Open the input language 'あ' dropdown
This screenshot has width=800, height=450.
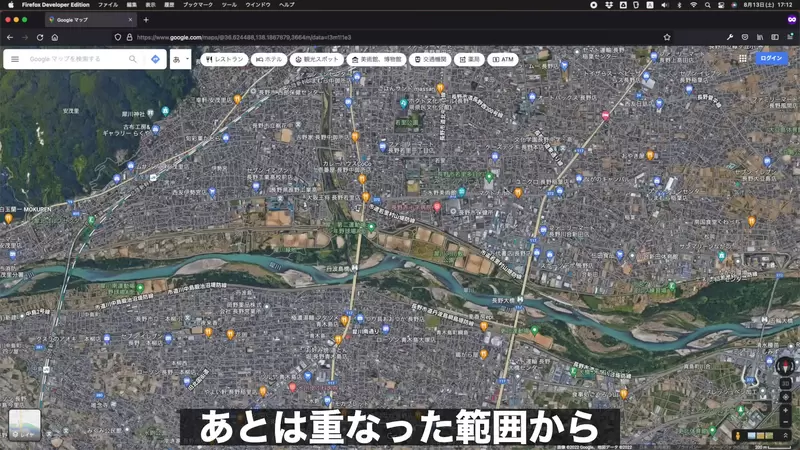[x=181, y=59]
